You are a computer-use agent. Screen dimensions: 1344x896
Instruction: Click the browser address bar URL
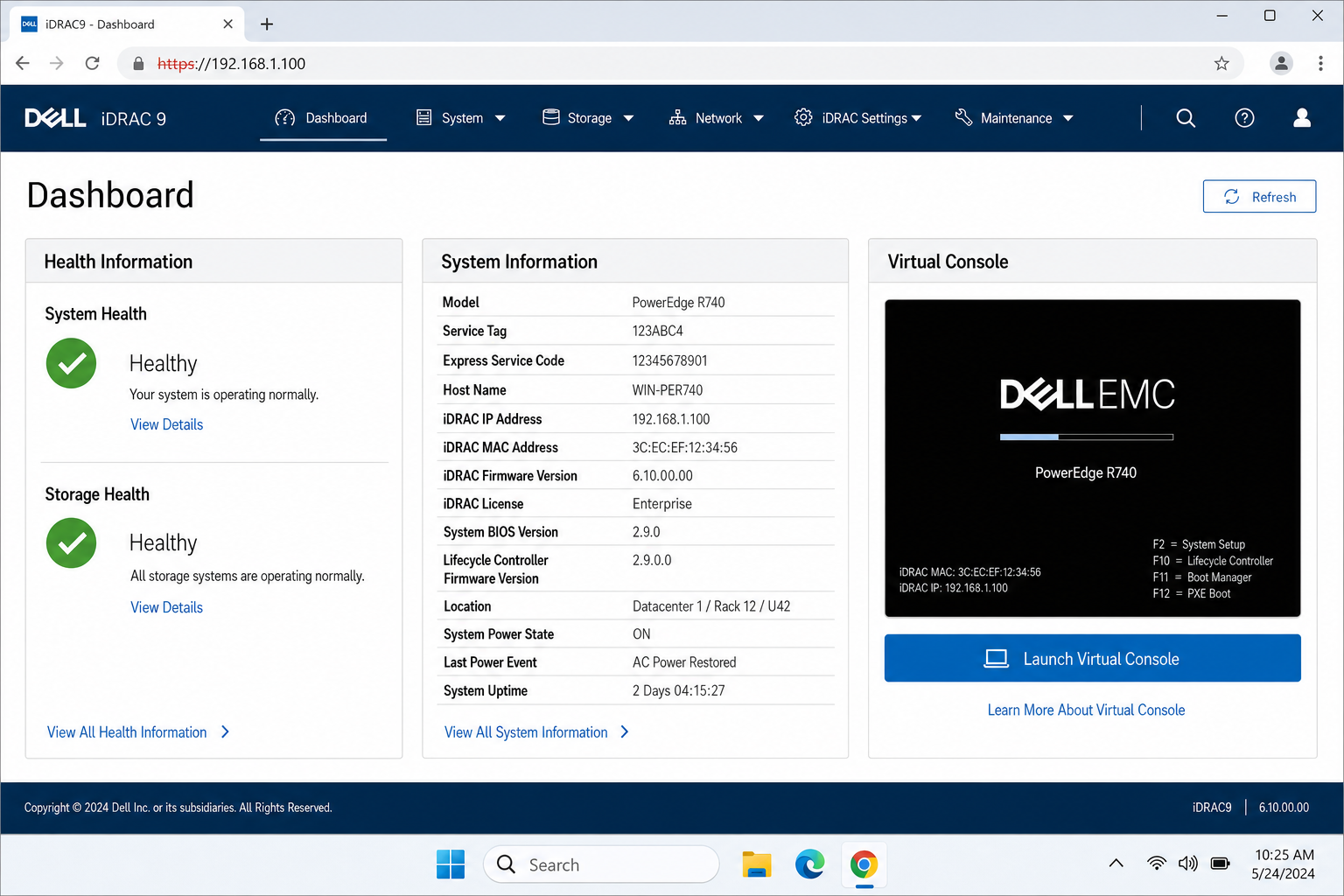pyautogui.click(x=231, y=64)
